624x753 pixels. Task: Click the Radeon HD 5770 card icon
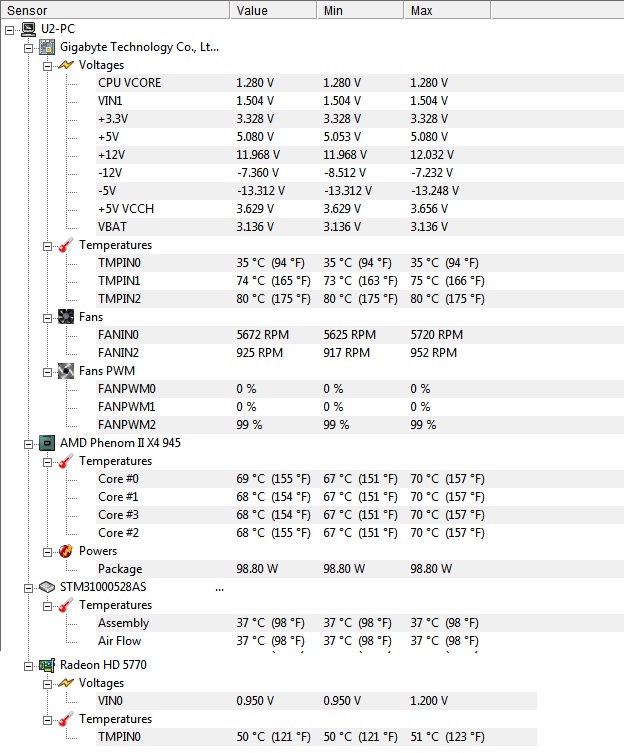(47, 665)
